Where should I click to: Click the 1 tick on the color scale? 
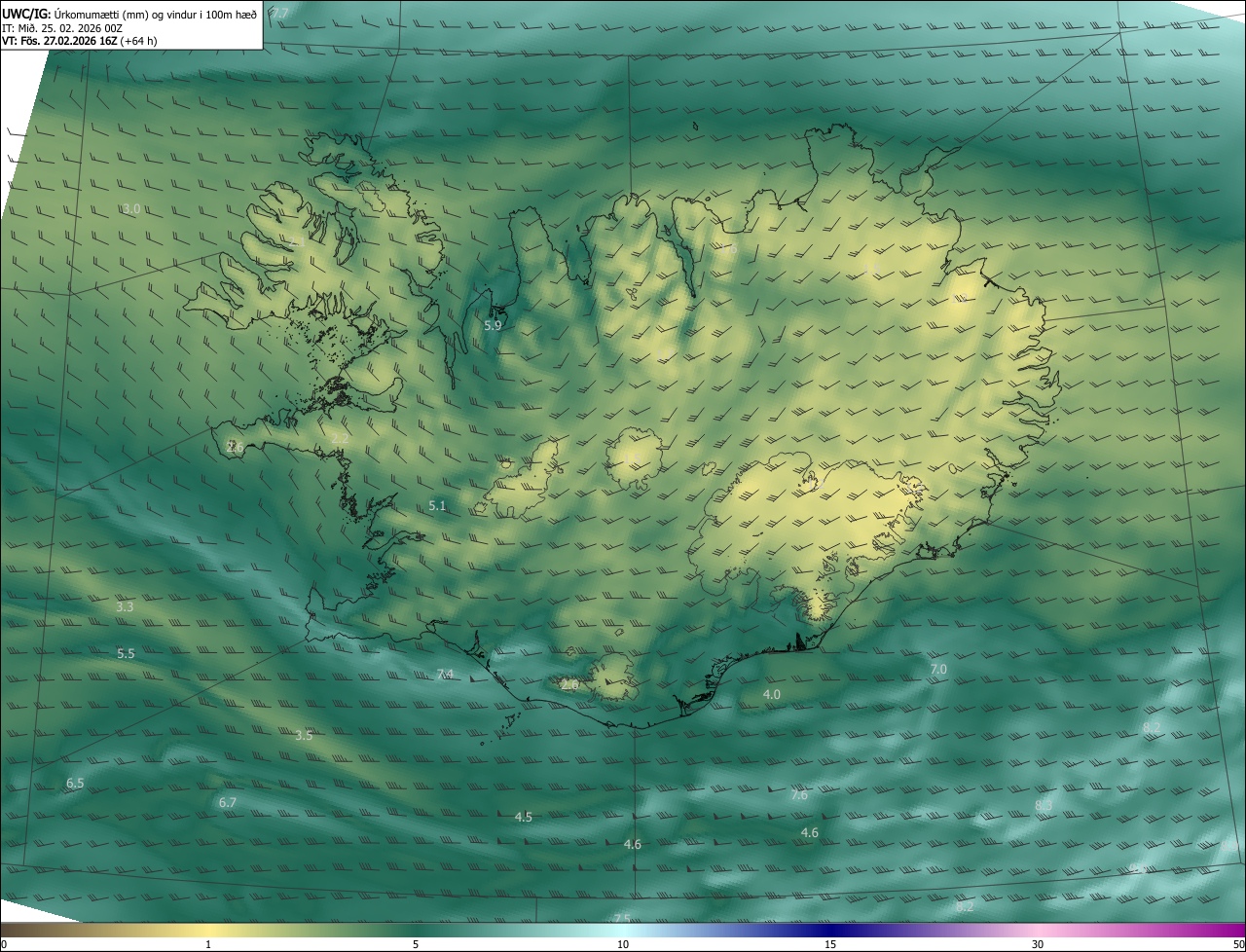tap(208, 944)
